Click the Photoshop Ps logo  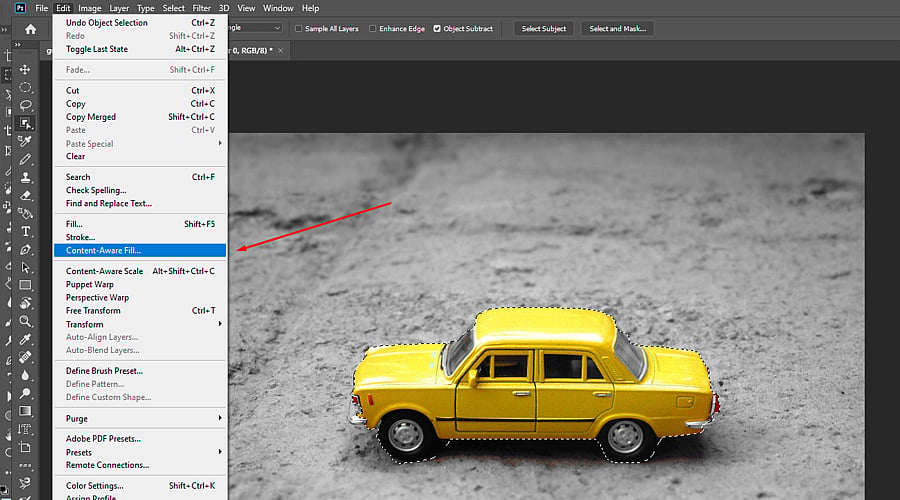point(20,8)
